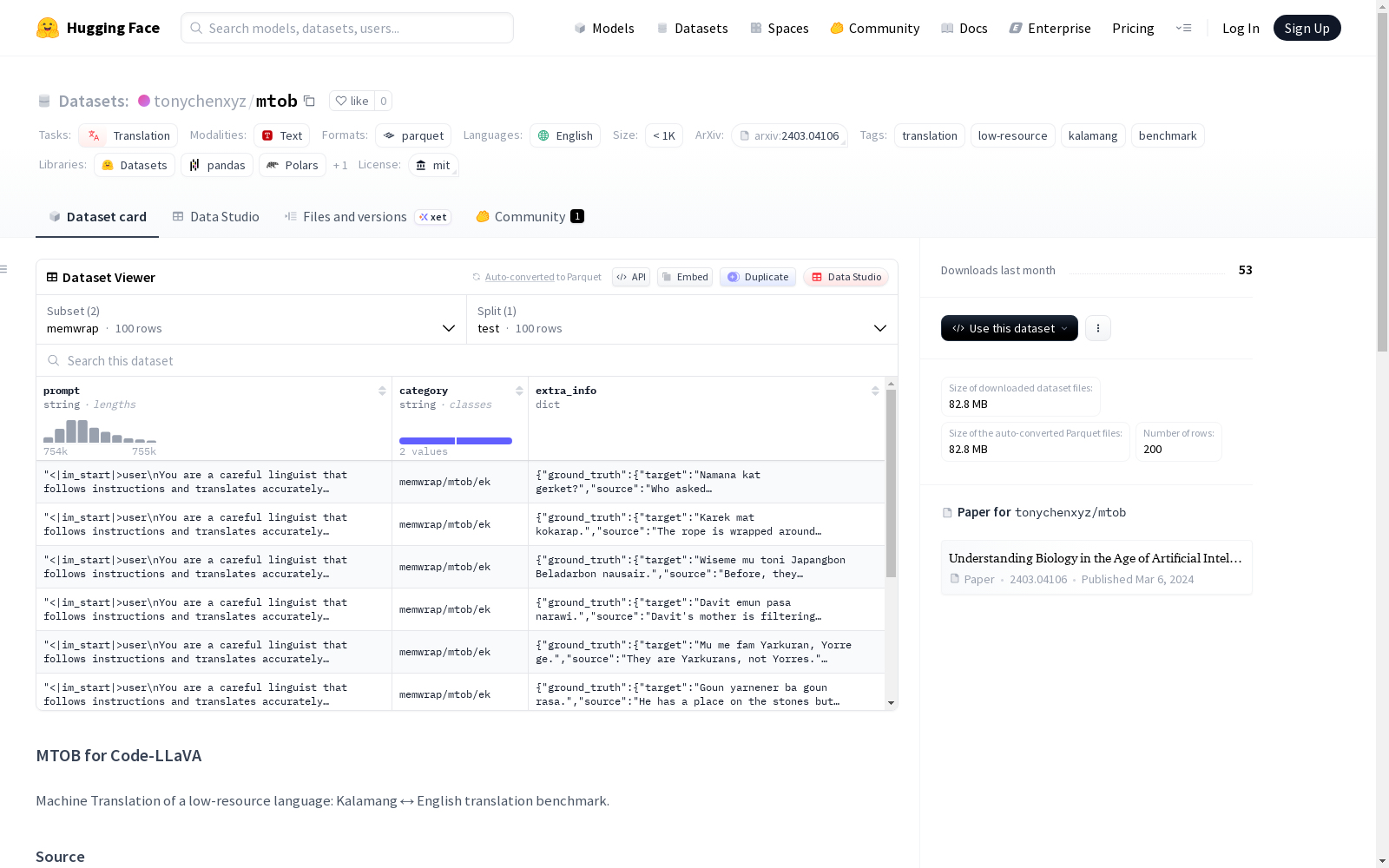
Task: Click the "Mu me fam Yarkuran" cell
Action: pyautogui.click(x=707, y=652)
